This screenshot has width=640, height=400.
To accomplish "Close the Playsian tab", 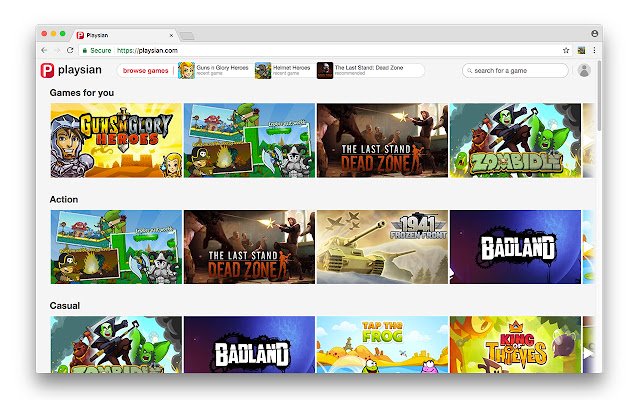I will coord(171,36).
